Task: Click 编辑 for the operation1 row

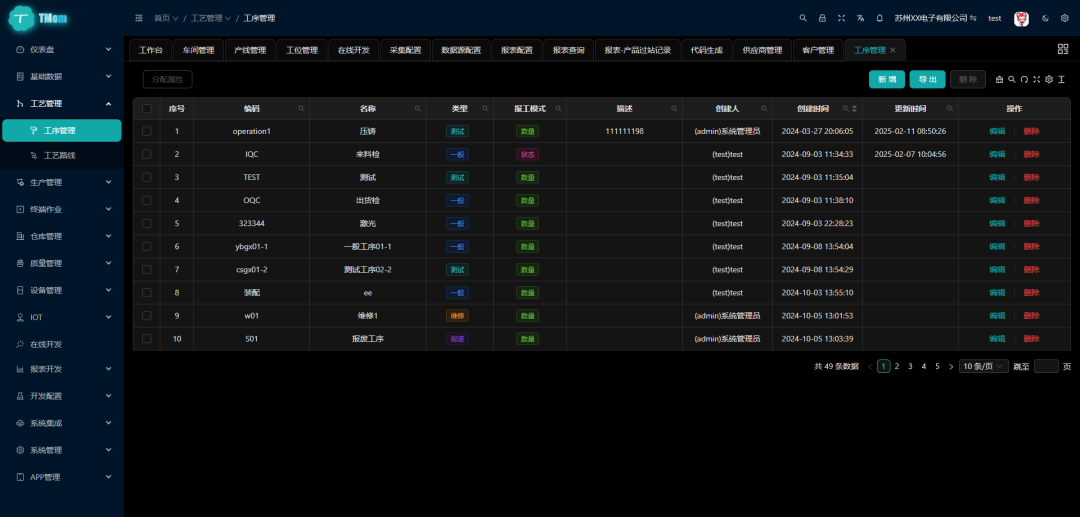Action: [997, 131]
